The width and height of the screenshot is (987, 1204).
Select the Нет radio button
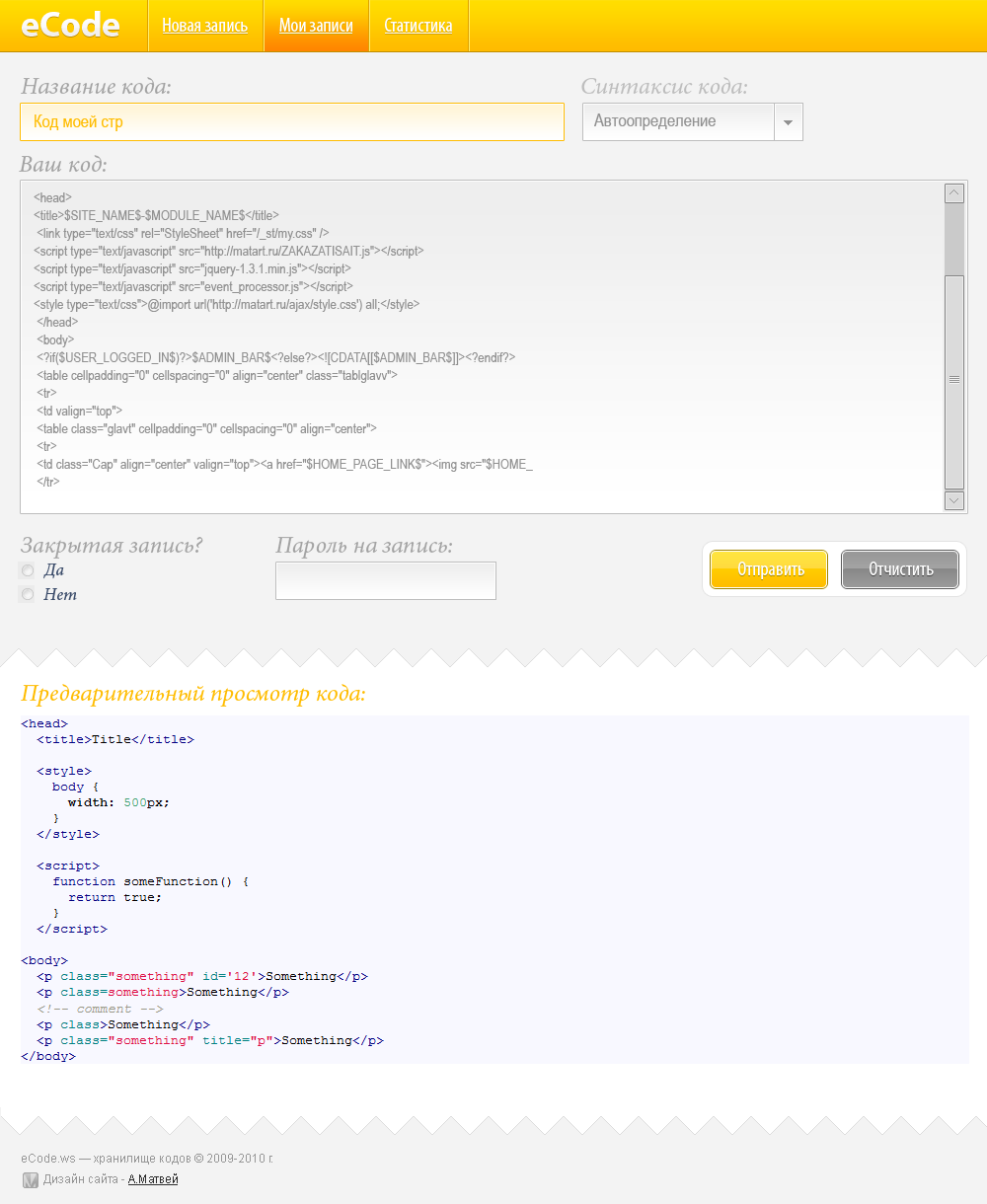[28, 594]
